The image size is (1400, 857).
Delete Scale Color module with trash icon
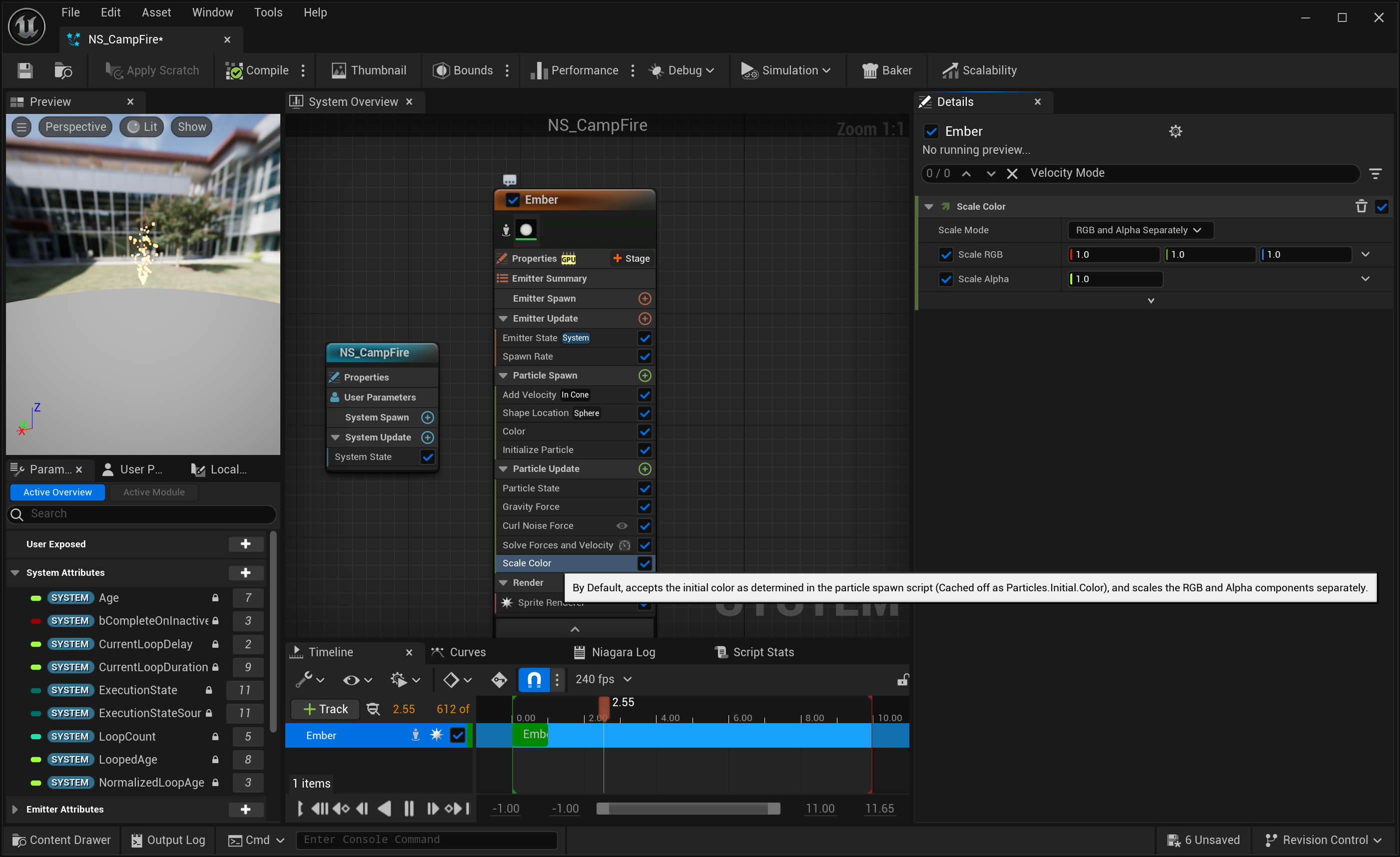point(1361,206)
